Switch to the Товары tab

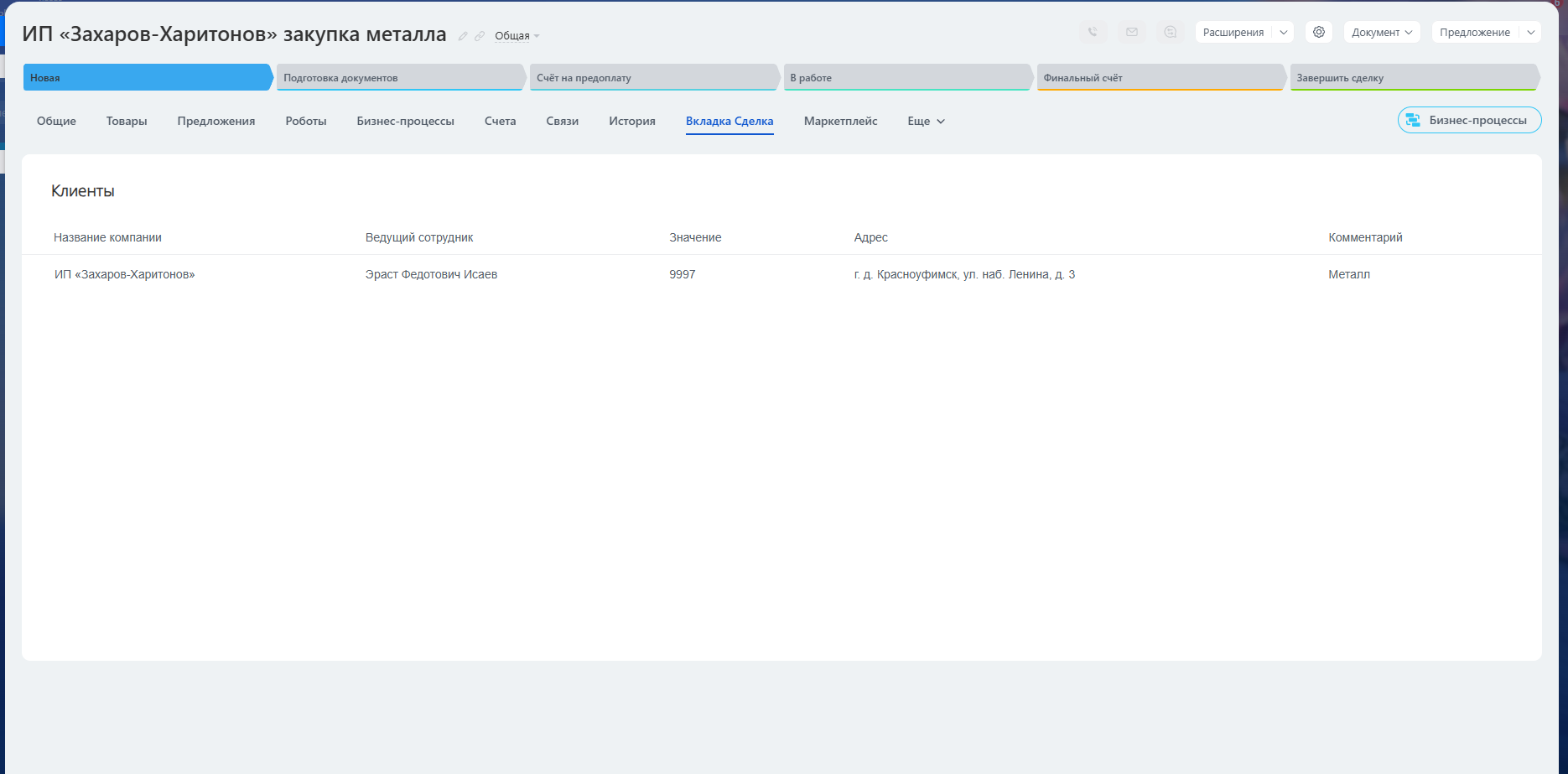pos(127,121)
